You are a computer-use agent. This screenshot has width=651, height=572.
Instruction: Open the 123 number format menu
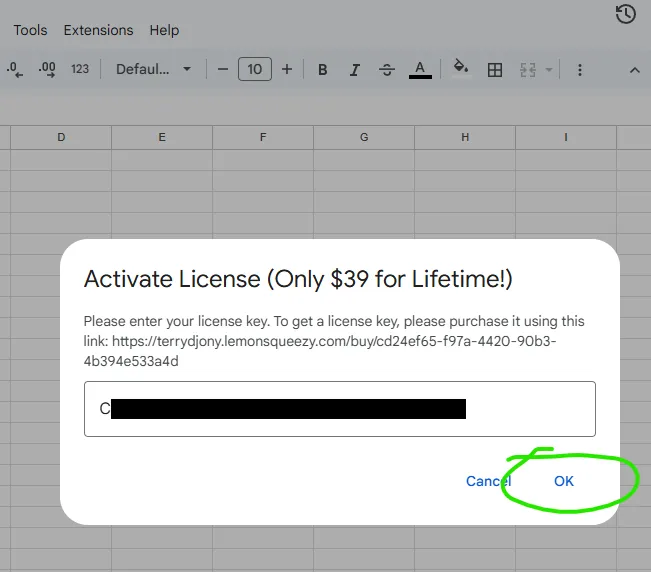[80, 70]
